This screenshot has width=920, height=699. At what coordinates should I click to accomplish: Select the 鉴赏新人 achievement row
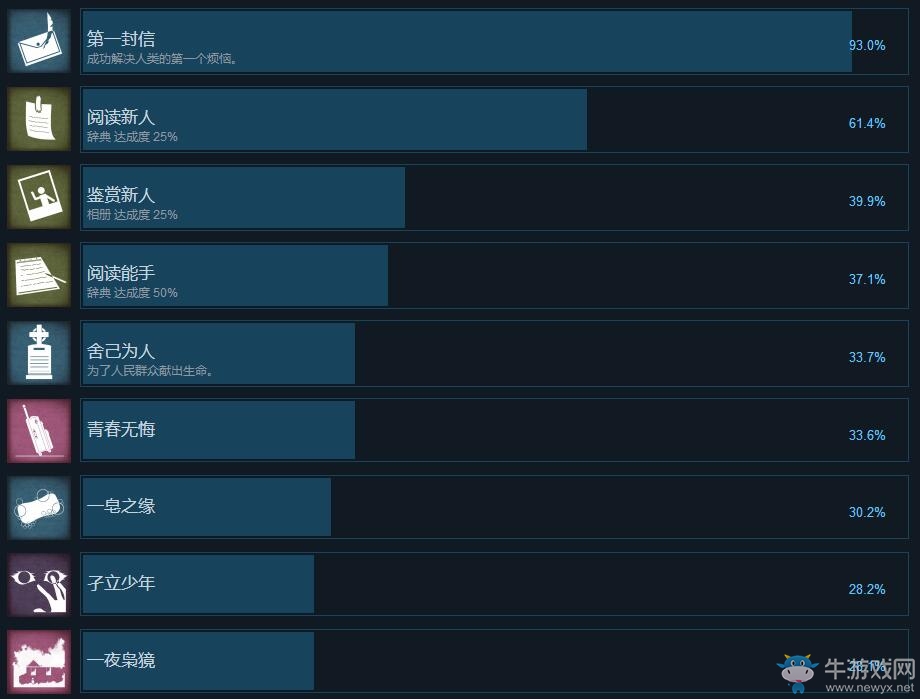point(494,198)
